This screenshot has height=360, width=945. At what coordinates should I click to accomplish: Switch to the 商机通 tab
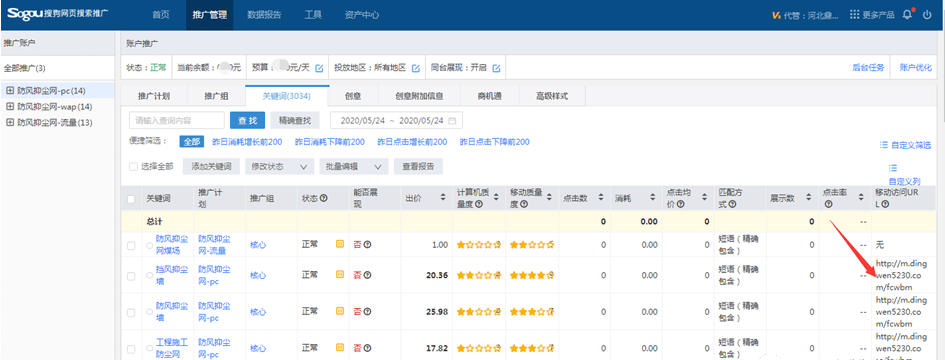coord(489,96)
